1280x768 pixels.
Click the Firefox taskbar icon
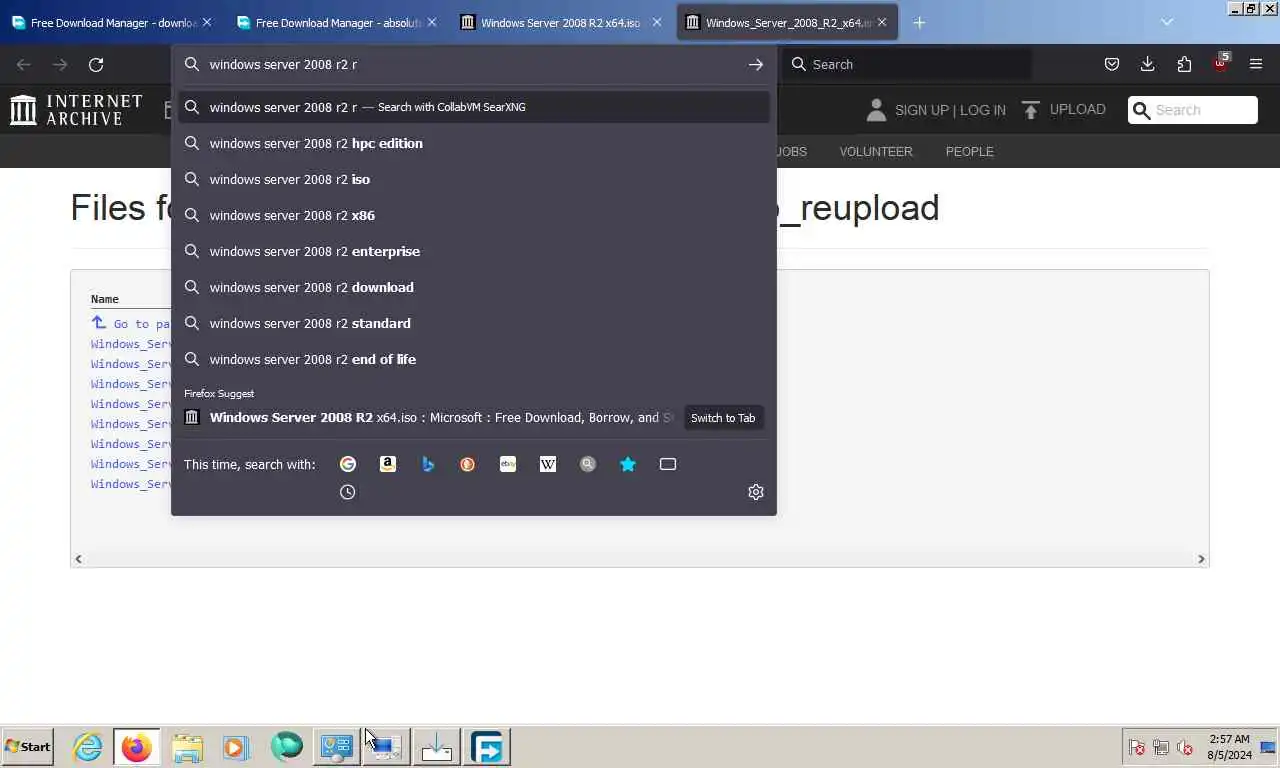[x=137, y=747]
